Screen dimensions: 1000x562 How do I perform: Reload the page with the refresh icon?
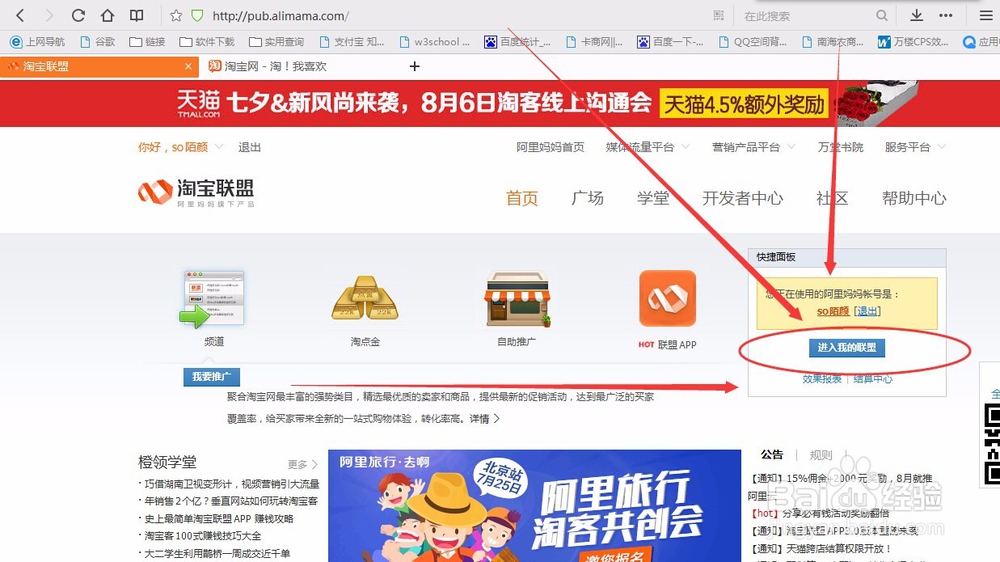click(x=78, y=15)
